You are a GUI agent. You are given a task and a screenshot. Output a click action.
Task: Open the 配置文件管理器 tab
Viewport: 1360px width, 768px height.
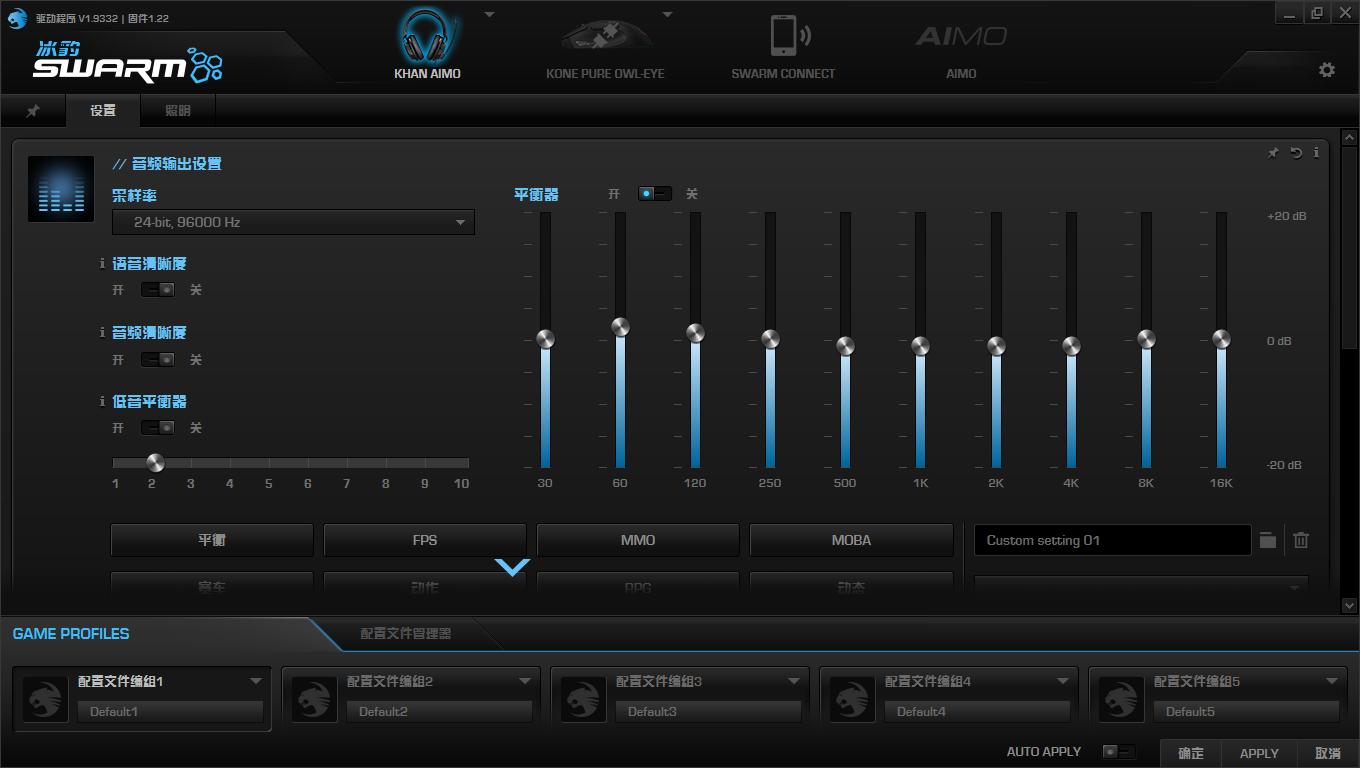coord(406,634)
